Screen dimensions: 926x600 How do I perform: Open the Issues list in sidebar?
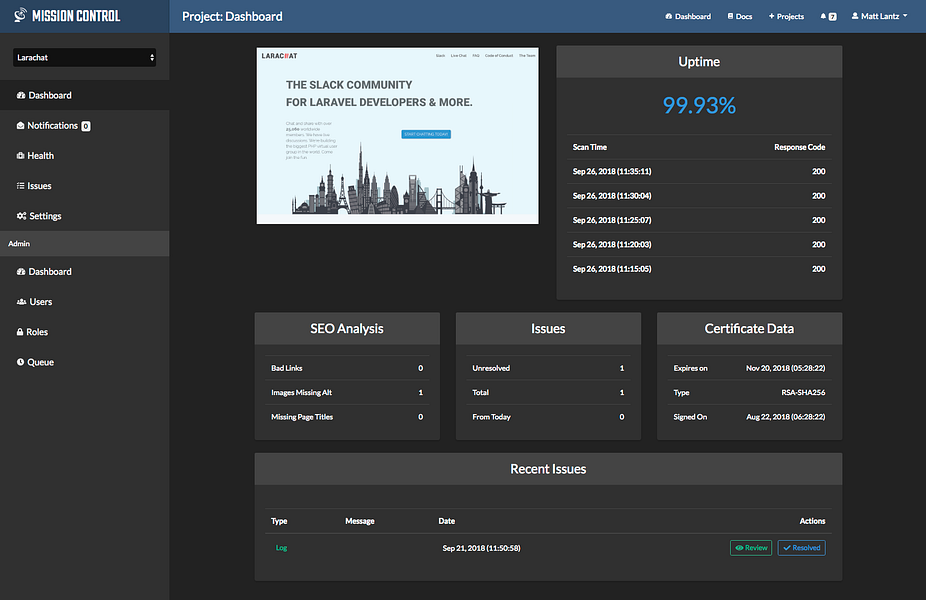pyautogui.click(x=84, y=185)
